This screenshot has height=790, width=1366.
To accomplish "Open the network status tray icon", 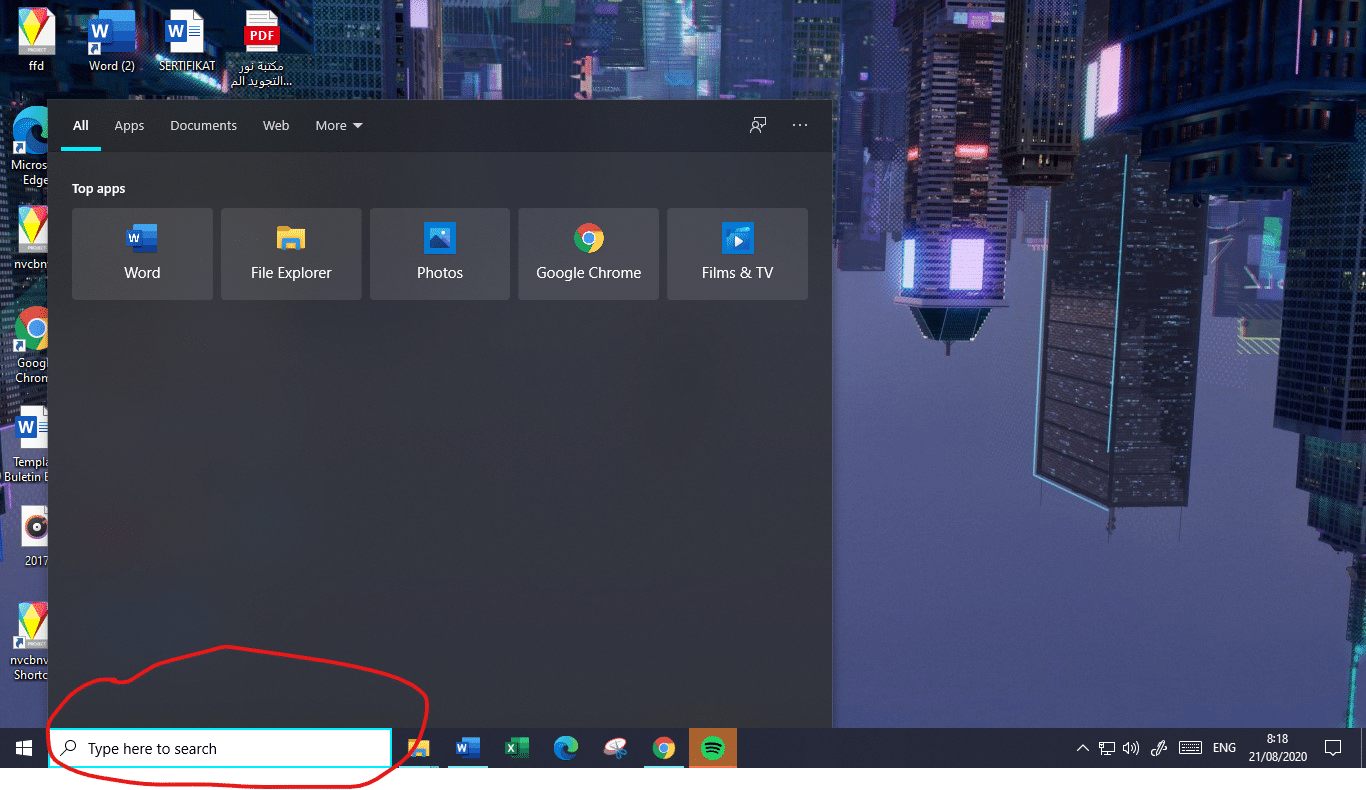I will (x=1107, y=748).
